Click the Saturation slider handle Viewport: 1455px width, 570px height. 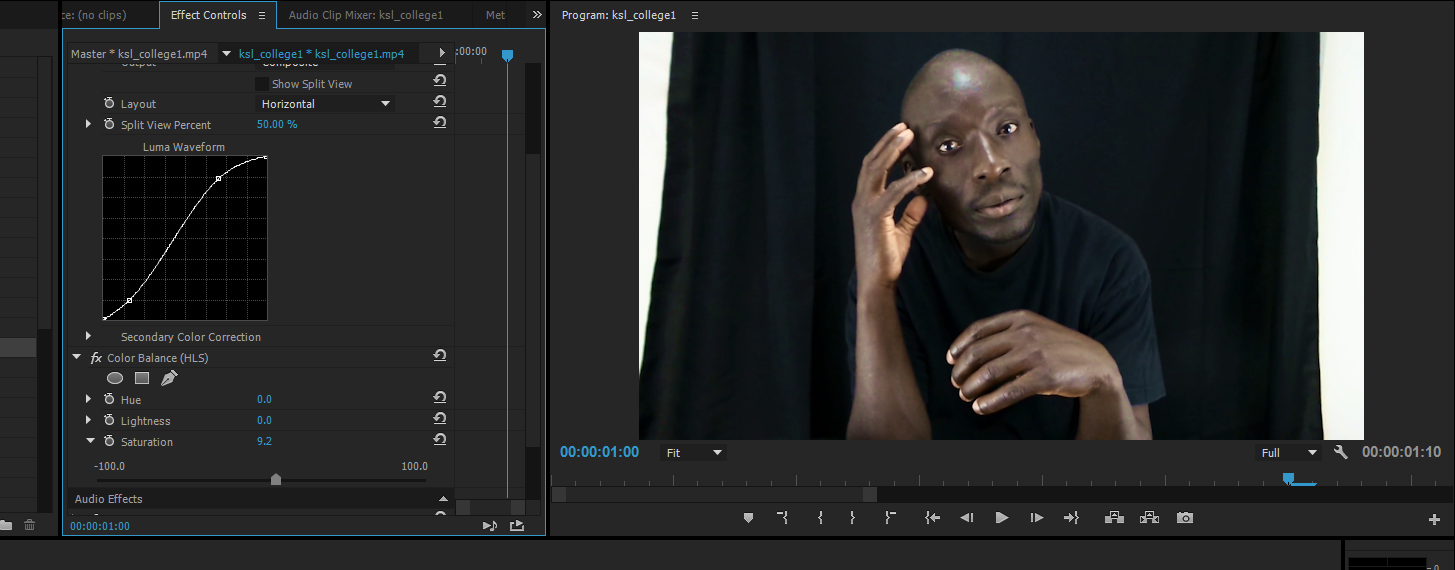[x=276, y=480]
